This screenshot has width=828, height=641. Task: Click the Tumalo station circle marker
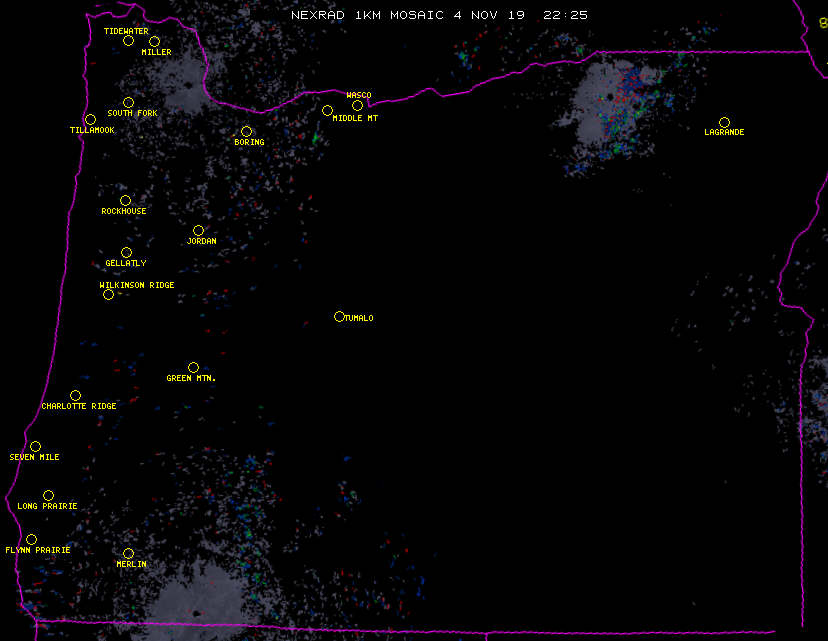339,317
